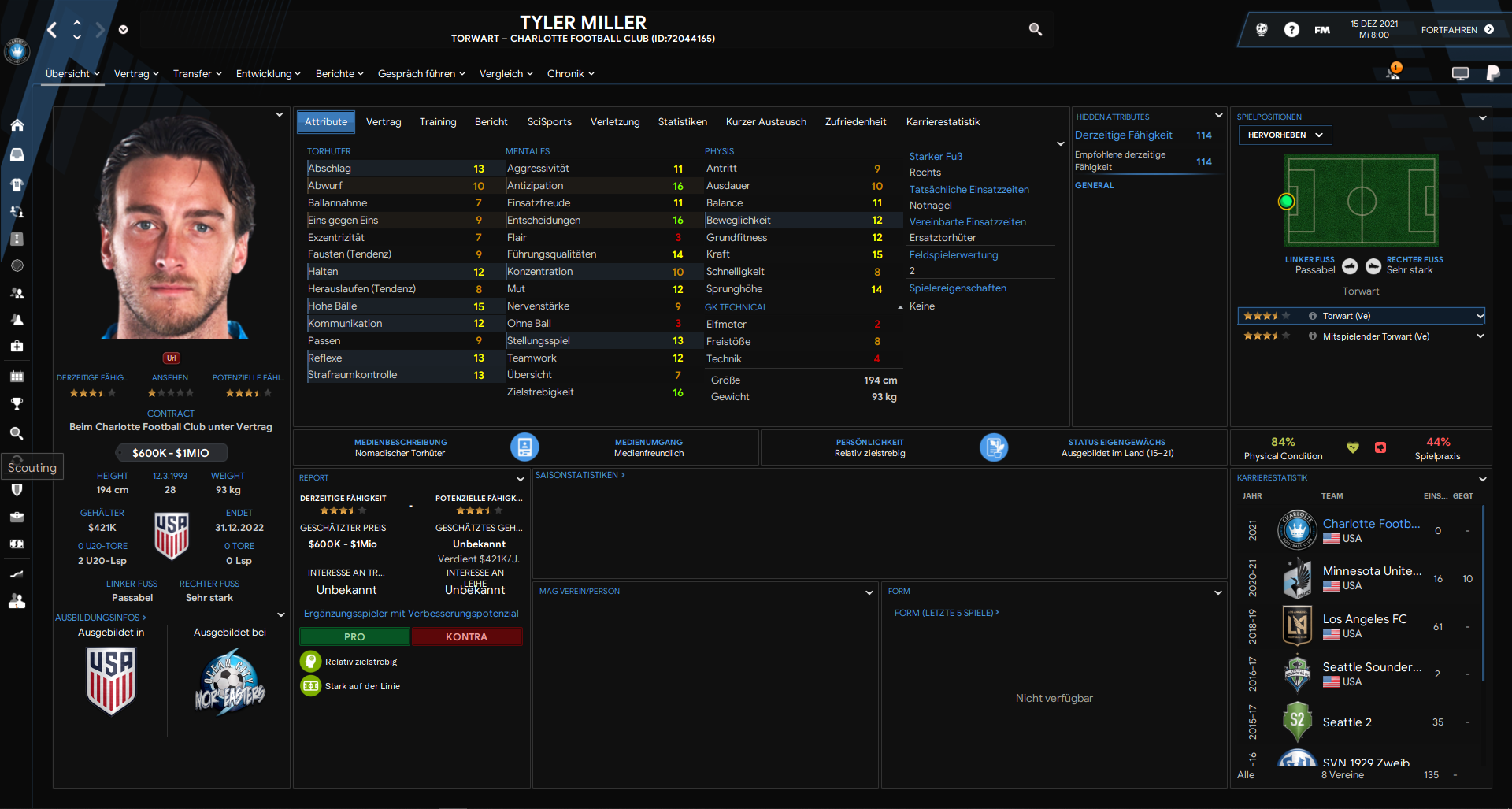Click the Tyler Miller player photo
The image size is (1512, 809).
click(x=171, y=228)
